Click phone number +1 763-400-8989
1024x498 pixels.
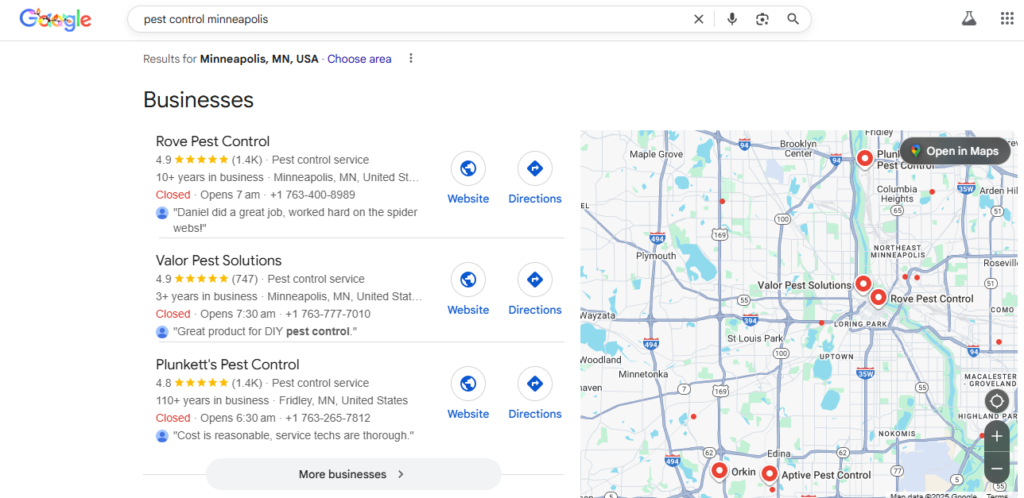click(312, 195)
